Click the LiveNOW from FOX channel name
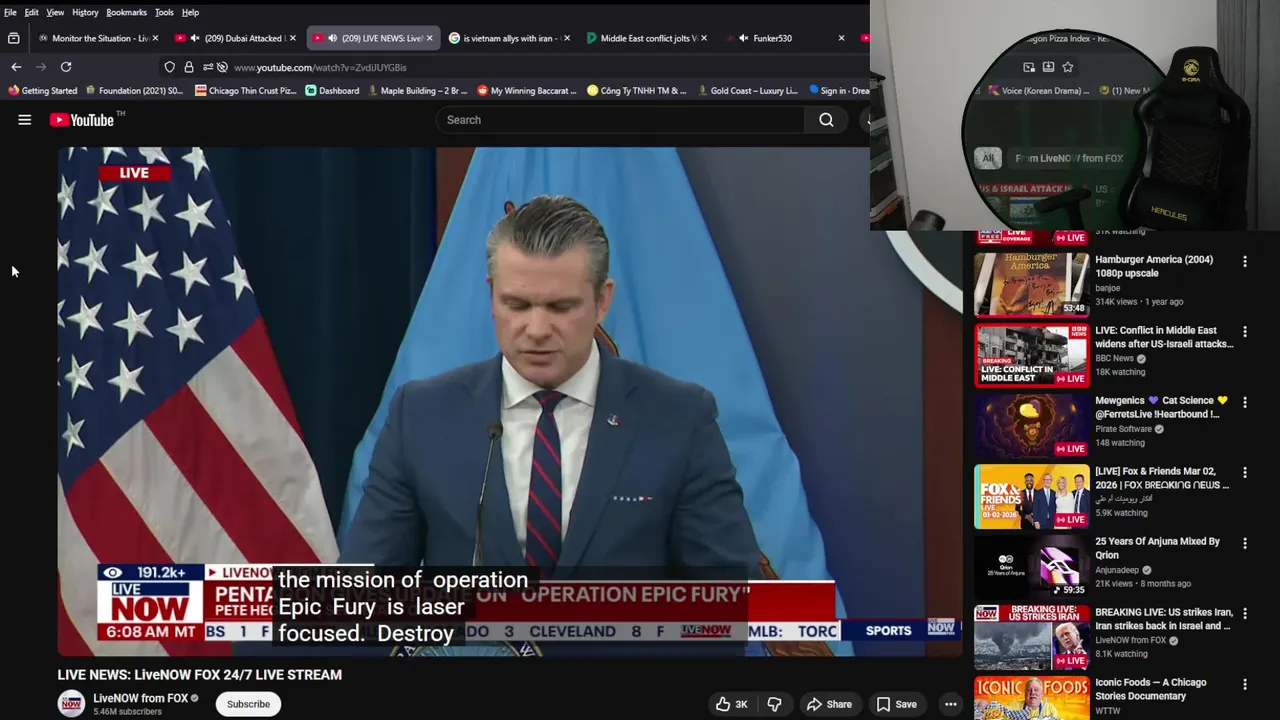 [141, 698]
